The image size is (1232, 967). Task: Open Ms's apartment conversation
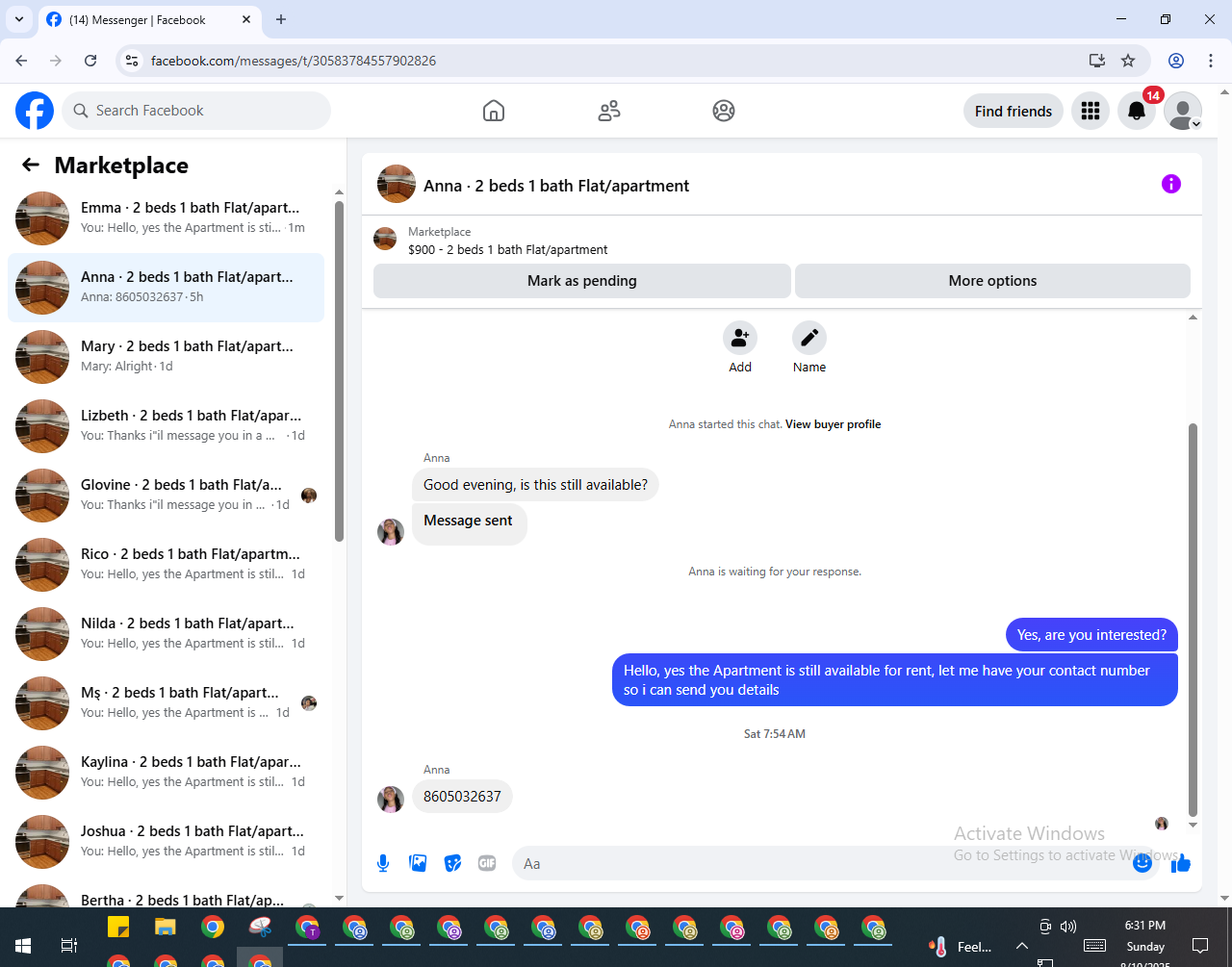pos(166,703)
